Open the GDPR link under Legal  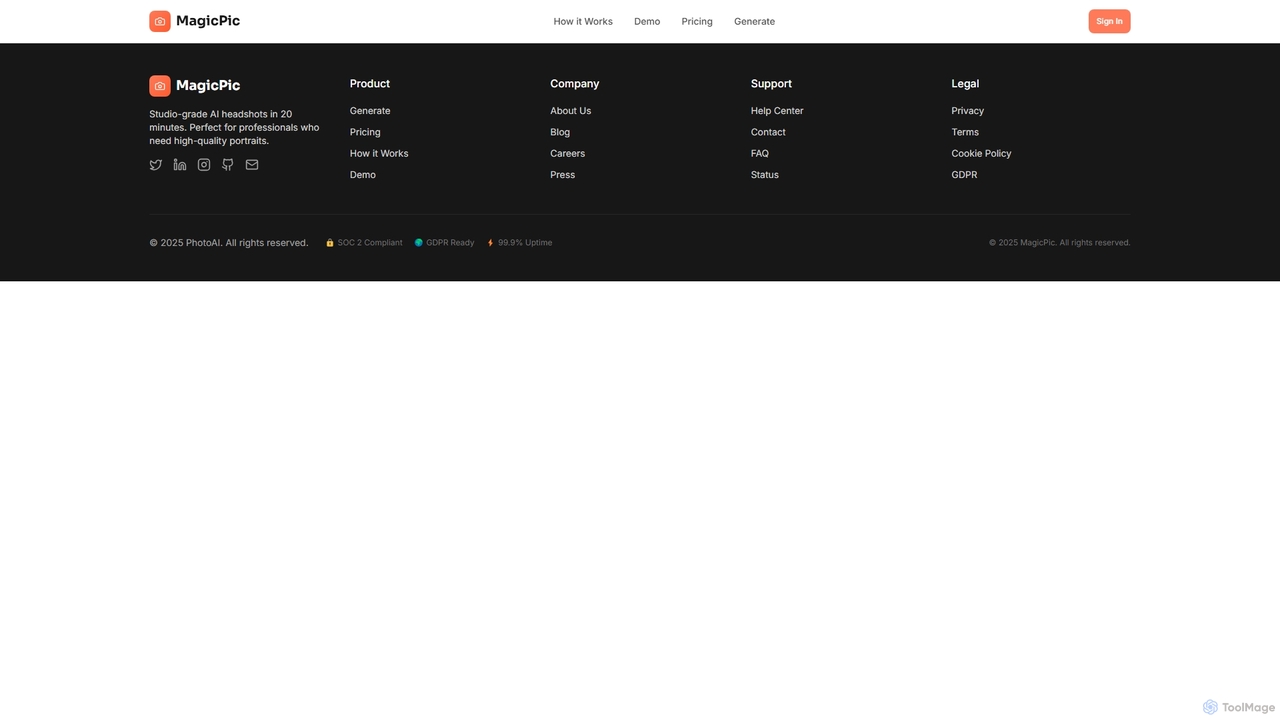coord(964,175)
